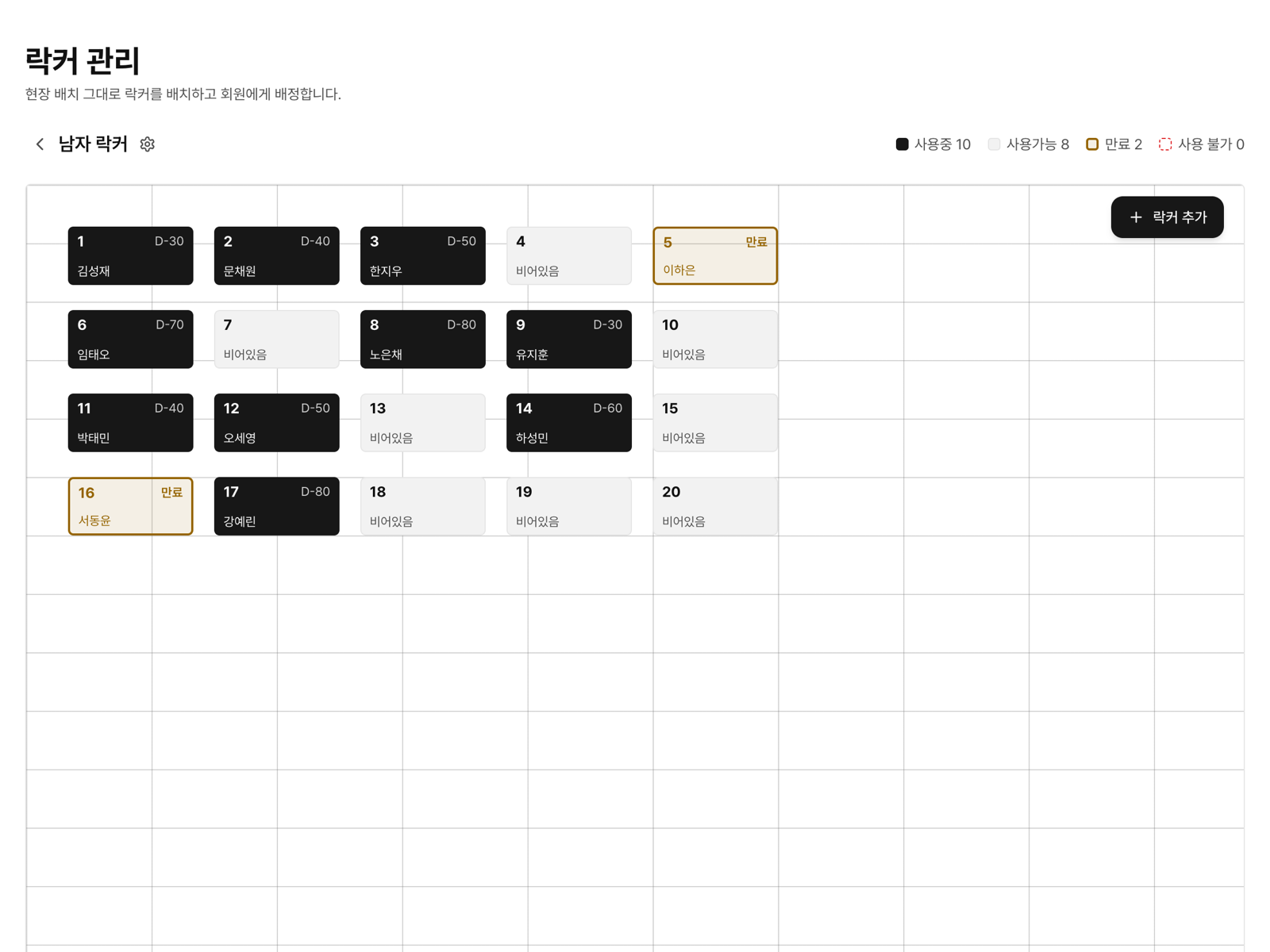Select locker 1 assigned to 김성재
Viewport: 1270px width, 952px height.
click(x=131, y=256)
